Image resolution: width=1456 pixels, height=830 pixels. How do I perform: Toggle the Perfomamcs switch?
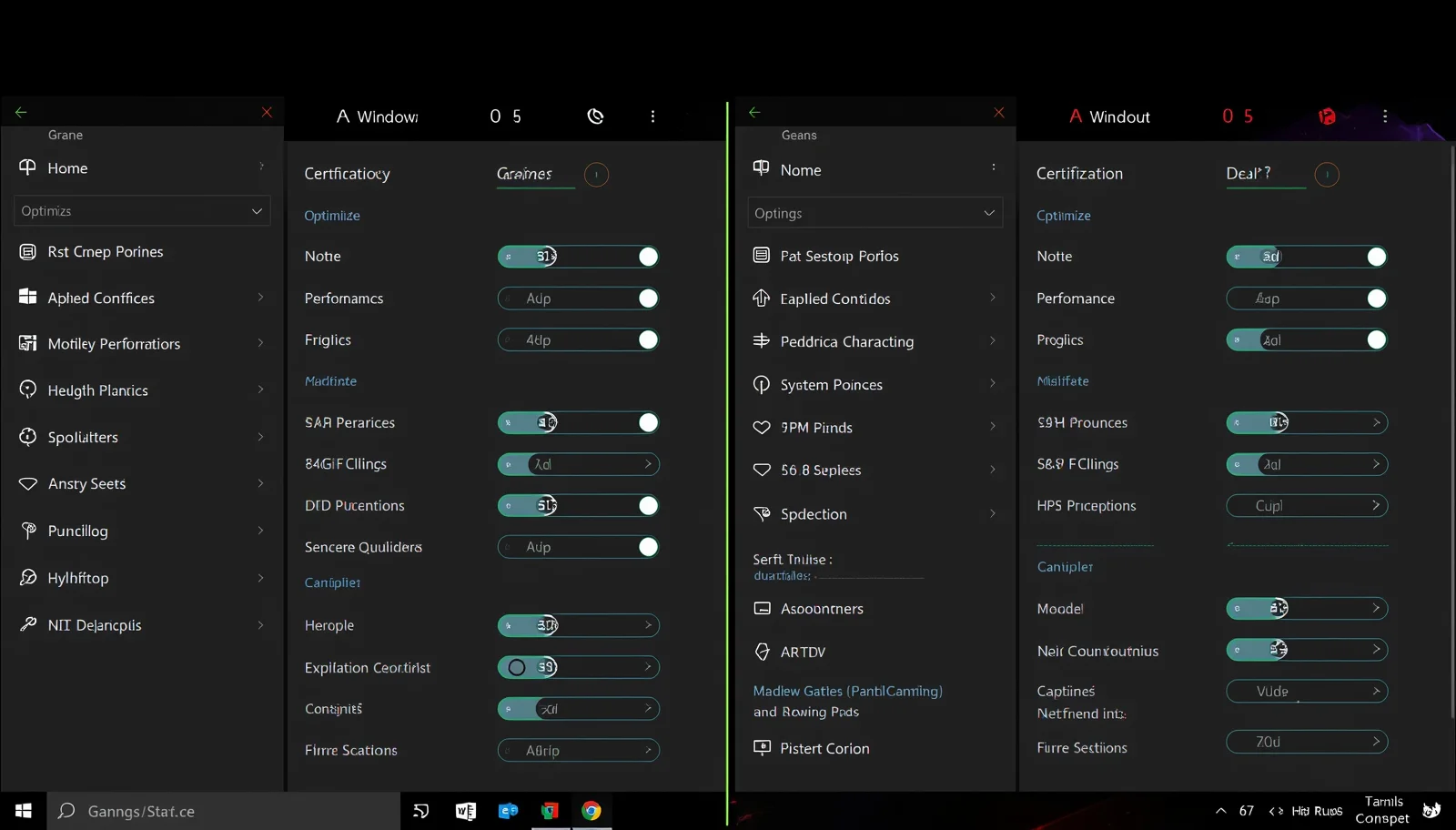[578, 298]
